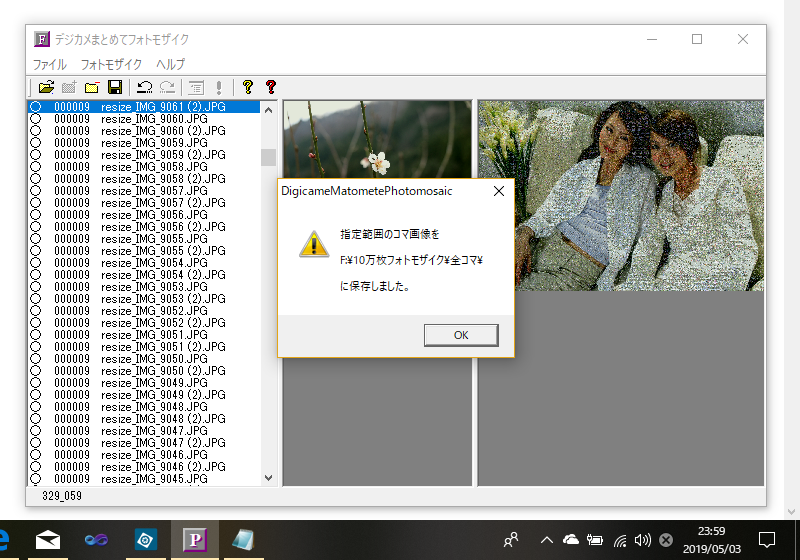Click the grey exclamation mark toolbar icon
Screen dimensions: 800x560
219,87
